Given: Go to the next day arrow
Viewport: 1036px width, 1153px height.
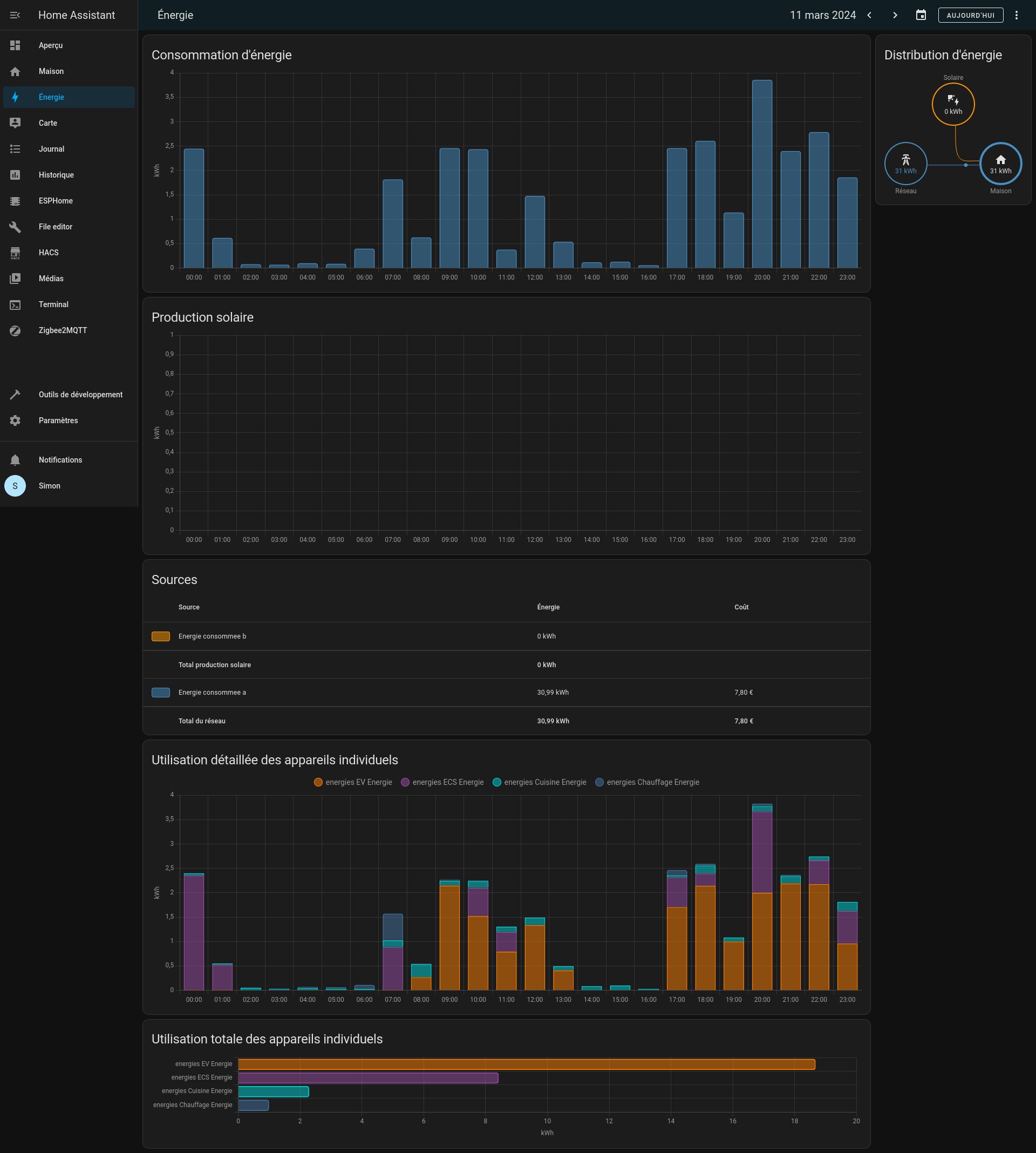Looking at the screenshot, I should click(x=895, y=15).
